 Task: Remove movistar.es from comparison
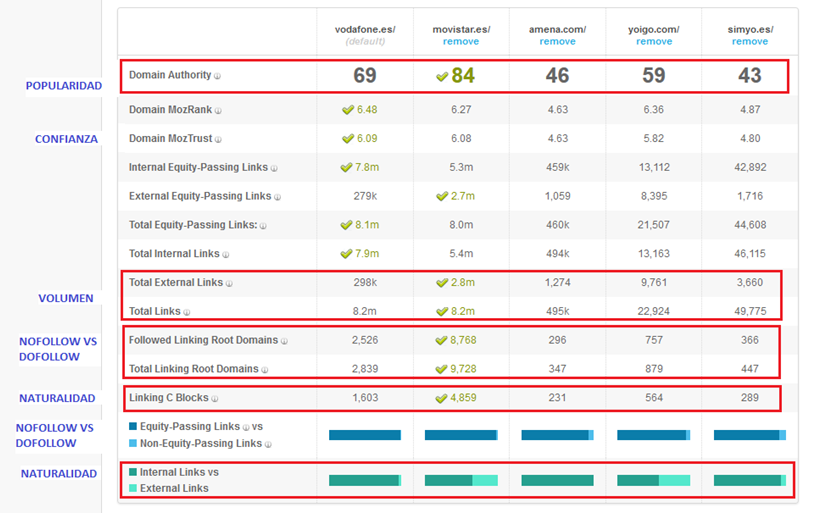461,42
